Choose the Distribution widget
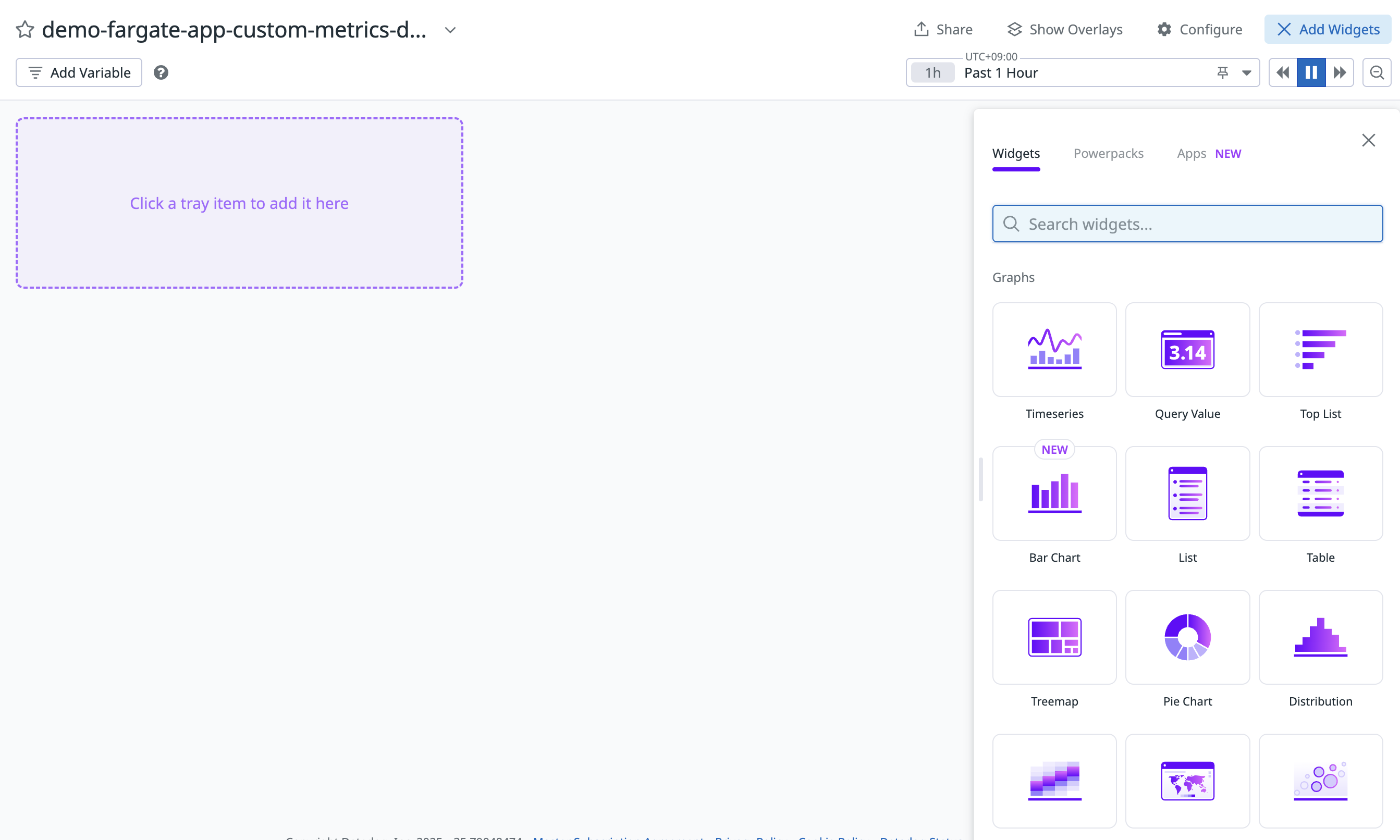1400x840 pixels. [x=1320, y=637]
